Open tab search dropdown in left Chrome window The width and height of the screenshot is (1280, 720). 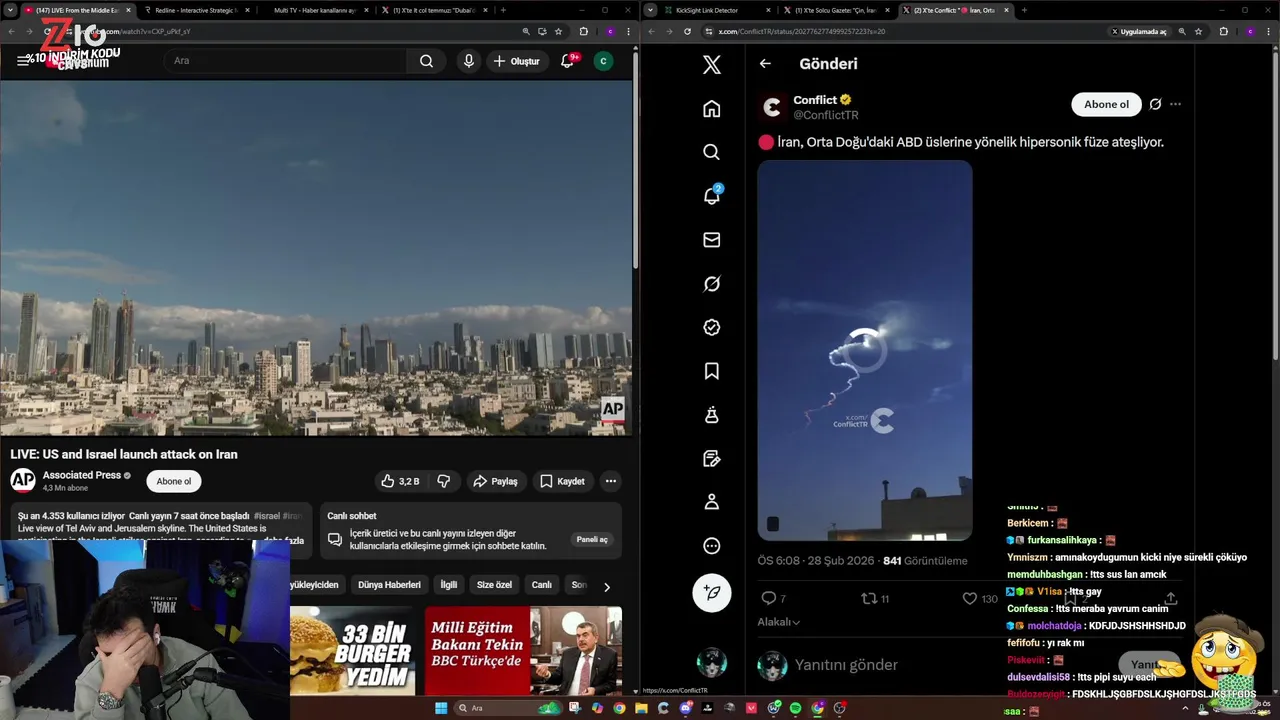click(x=11, y=10)
